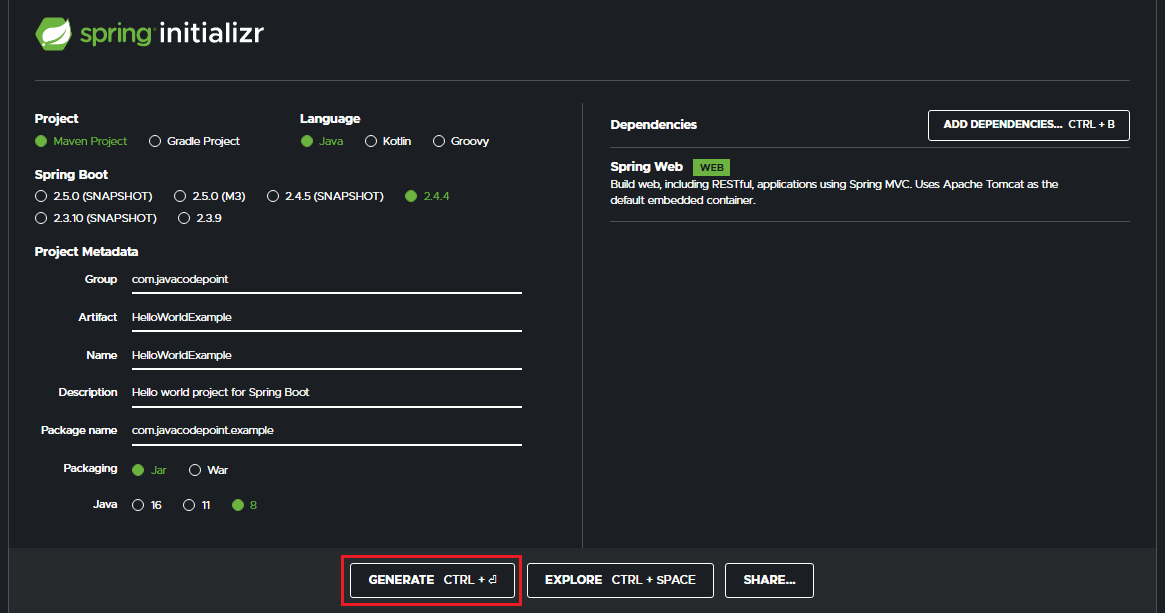This screenshot has width=1165, height=613.
Task: Open the SHARE dialog
Action: point(769,580)
